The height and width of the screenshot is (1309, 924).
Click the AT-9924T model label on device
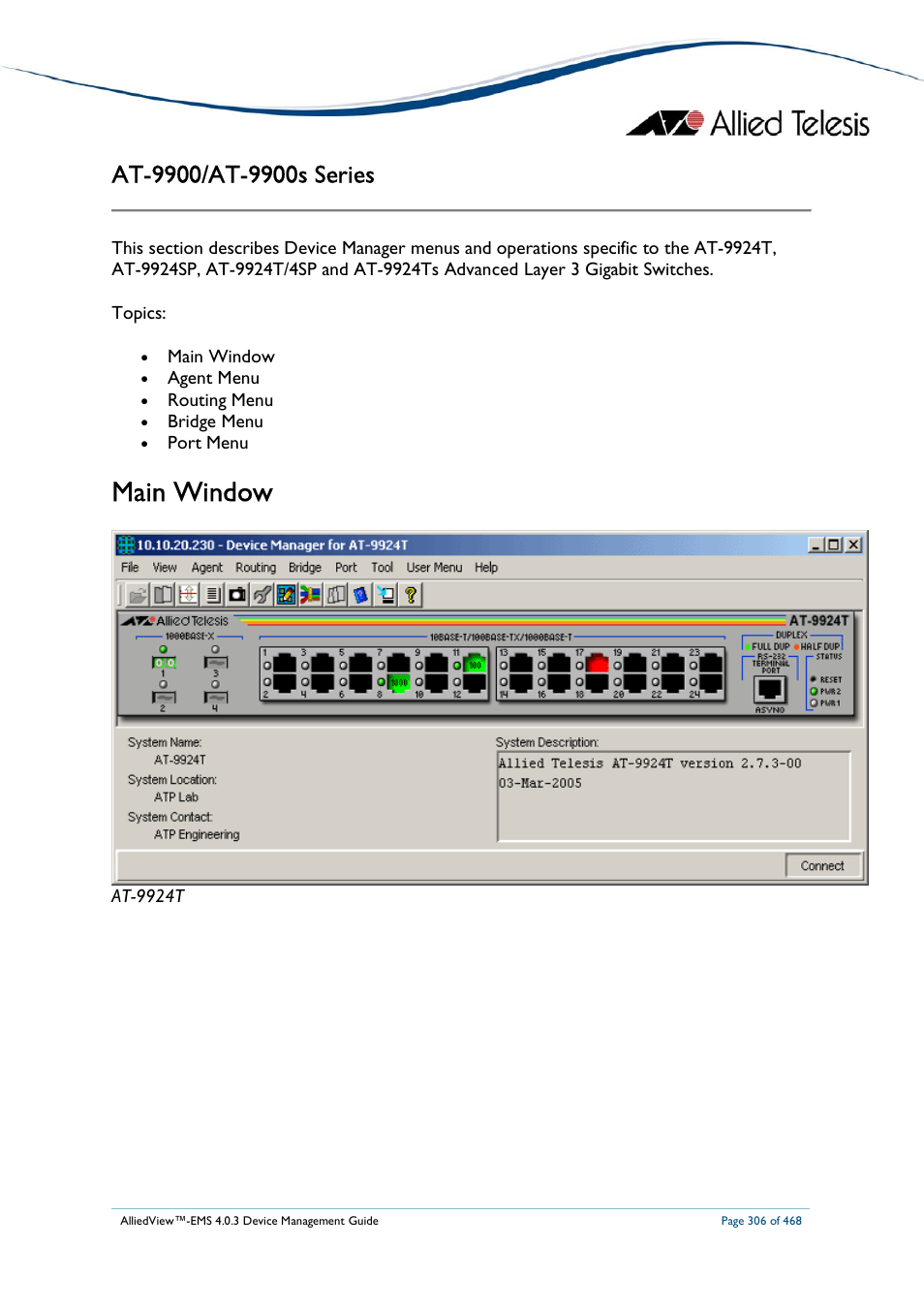tap(818, 621)
